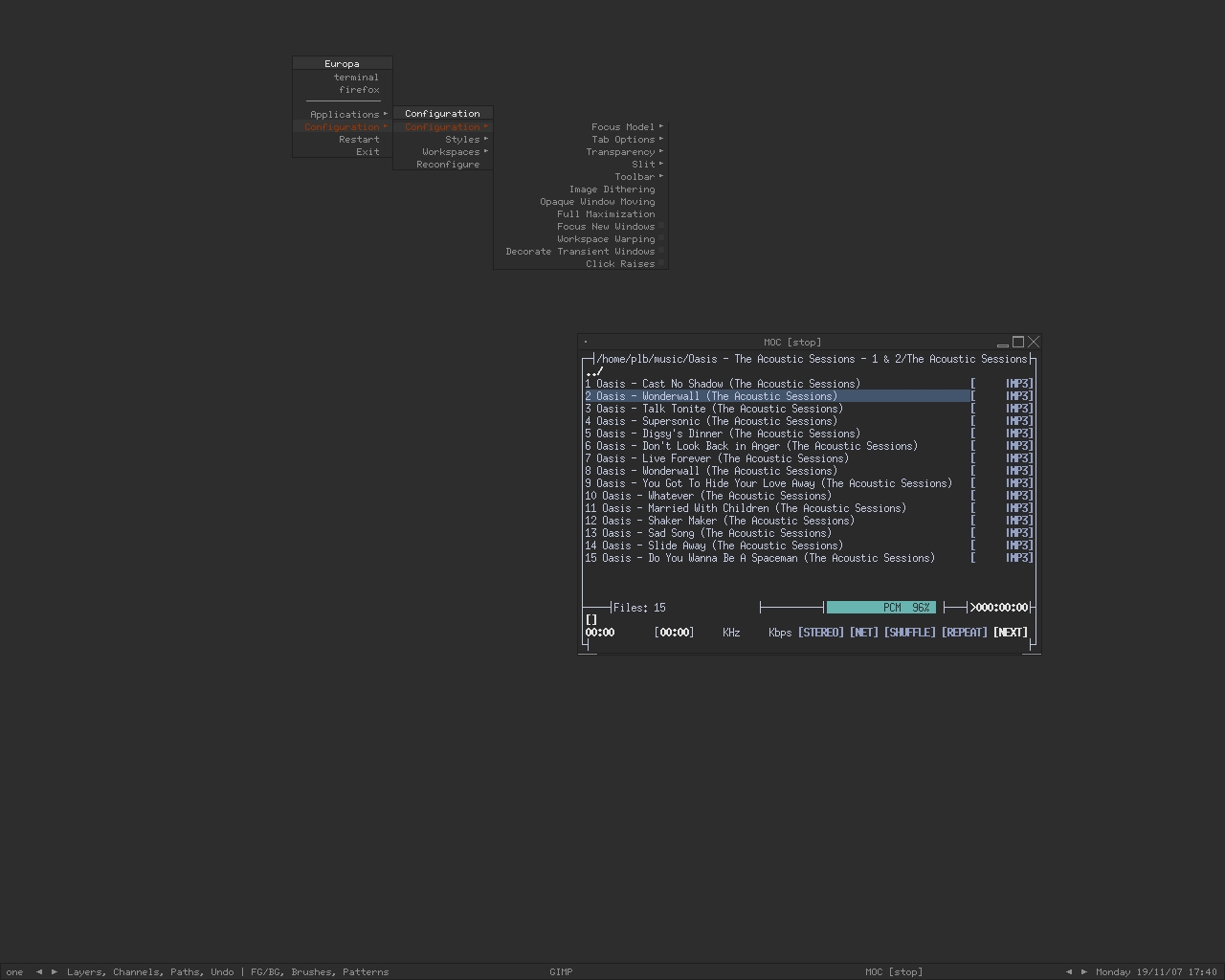1225x980 pixels.
Task: Expand the Tab Options submenu
Action: coord(581,140)
